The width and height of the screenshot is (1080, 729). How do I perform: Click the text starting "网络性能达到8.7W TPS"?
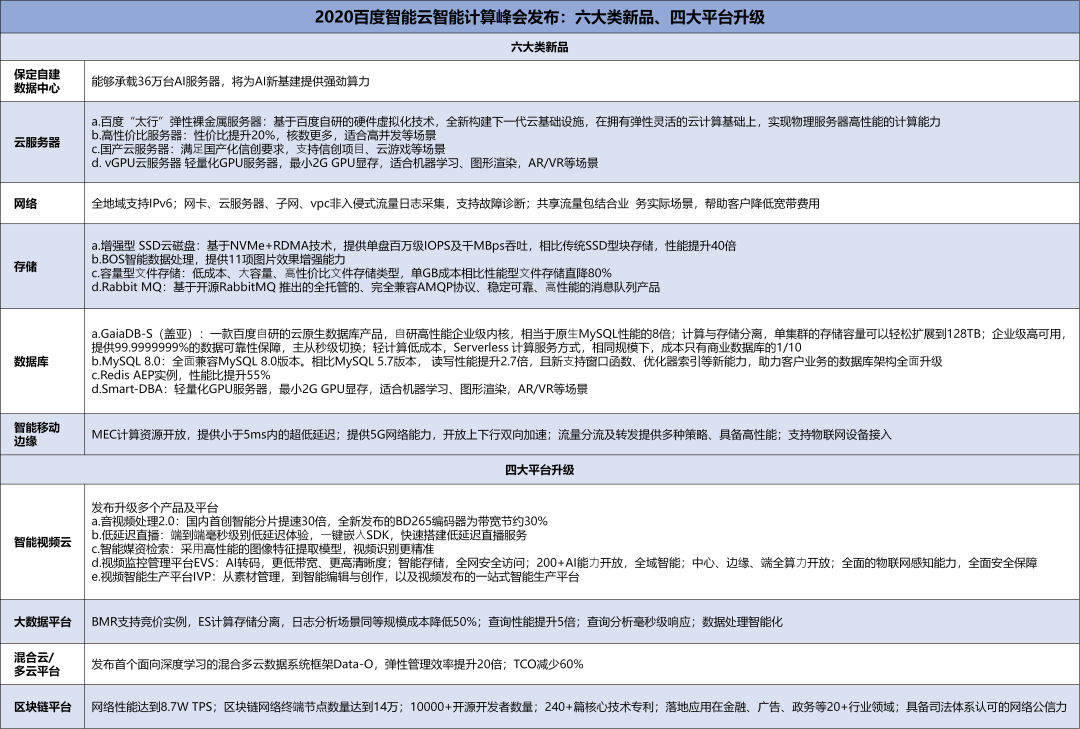click(579, 707)
